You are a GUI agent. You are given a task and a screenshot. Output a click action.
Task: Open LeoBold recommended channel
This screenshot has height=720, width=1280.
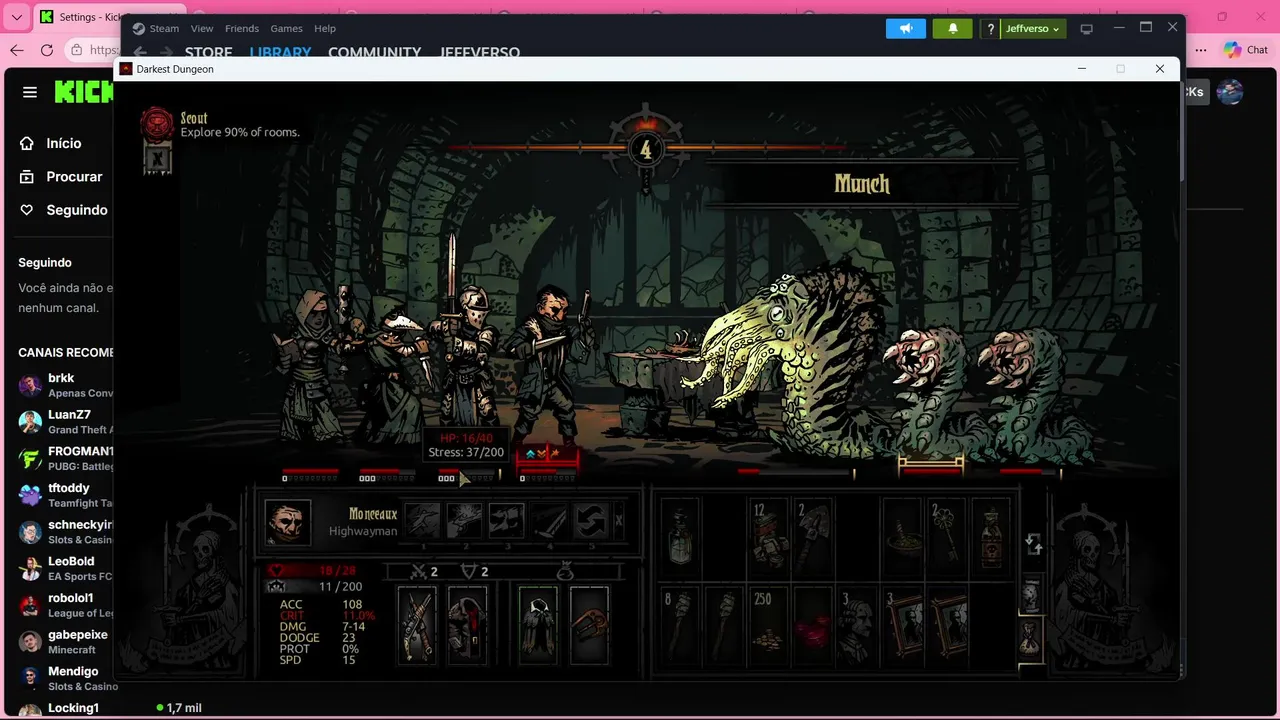coord(65,568)
